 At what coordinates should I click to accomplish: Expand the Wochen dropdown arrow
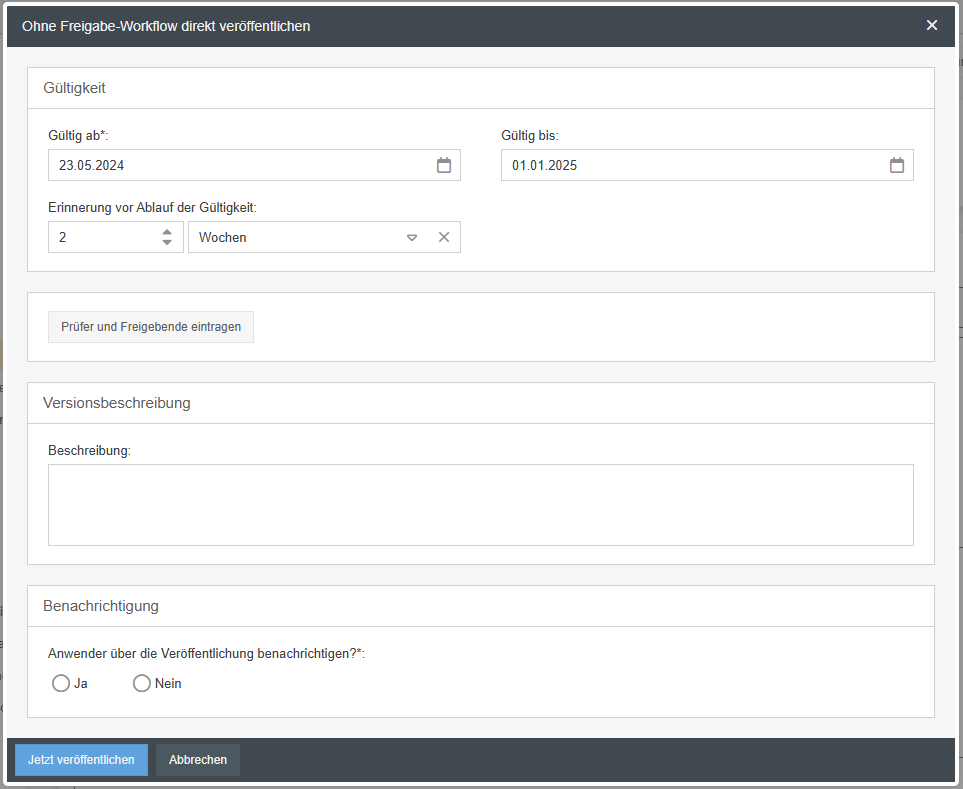(412, 238)
